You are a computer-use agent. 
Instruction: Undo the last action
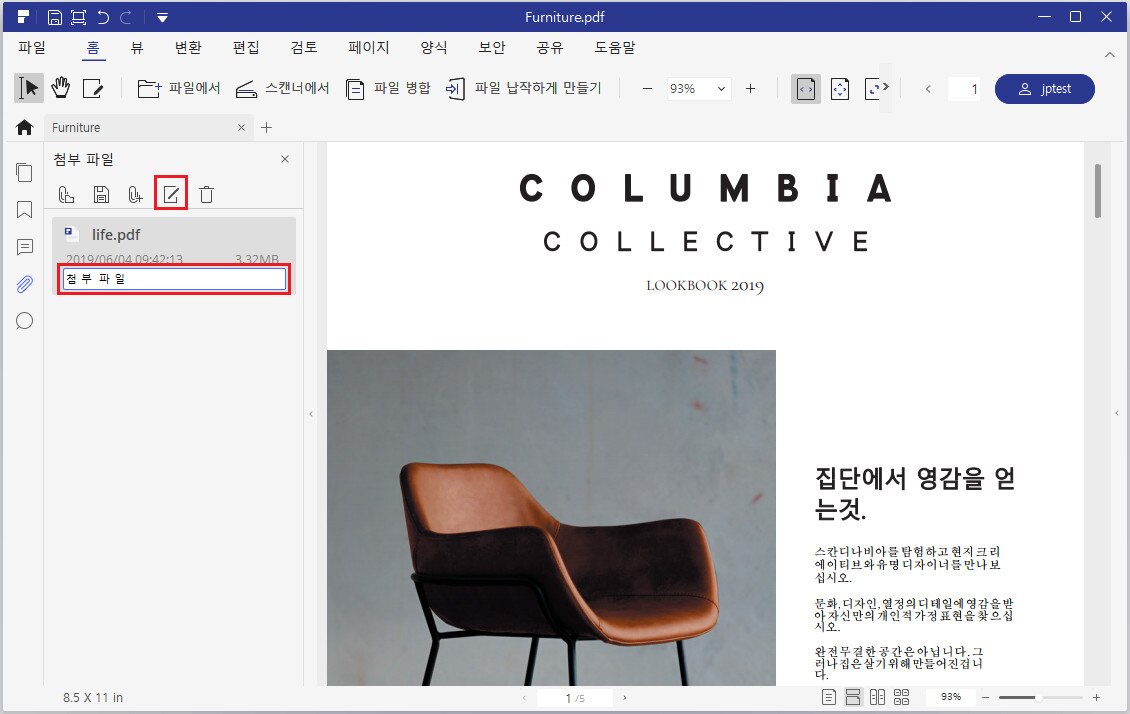[x=103, y=17]
